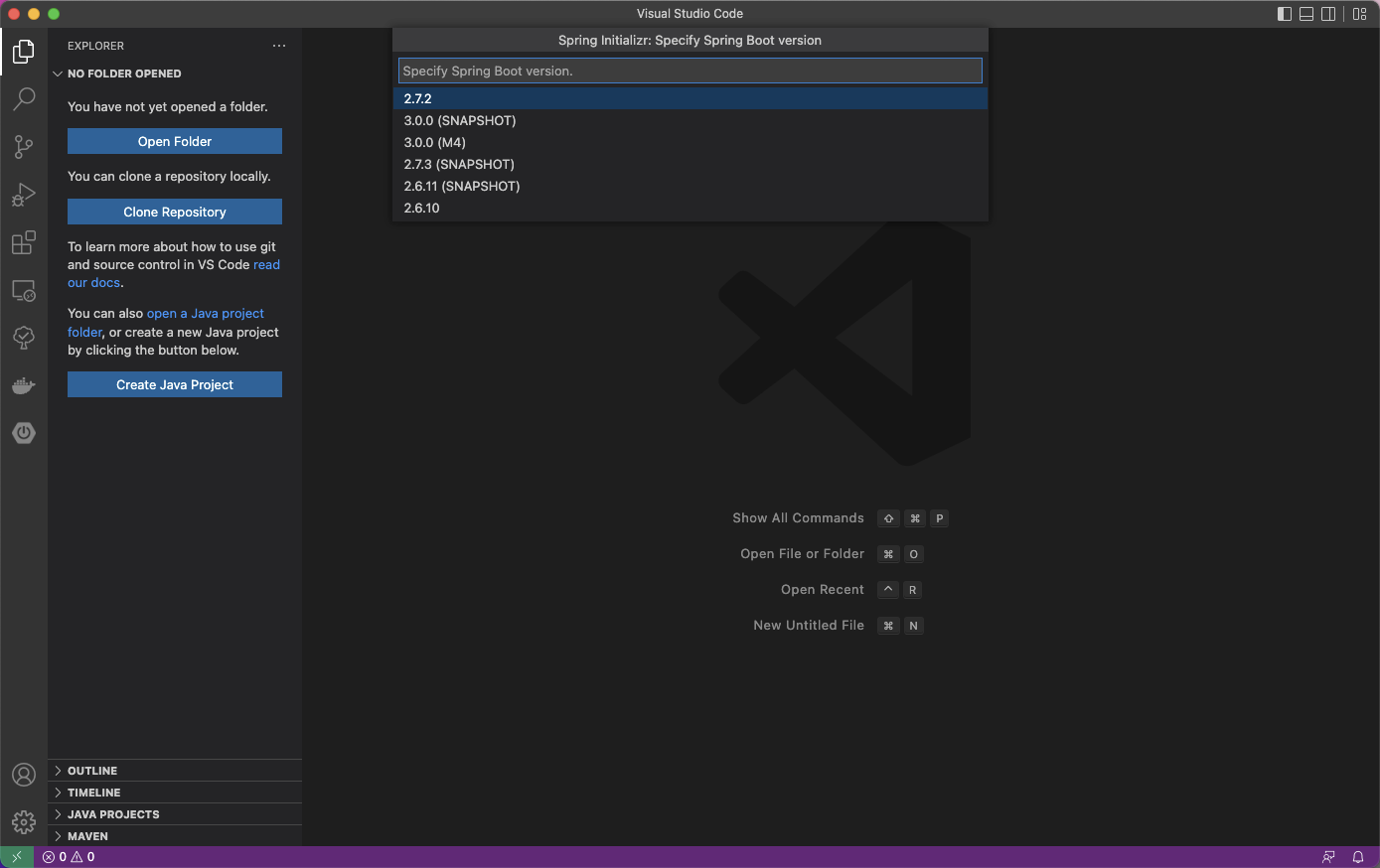Follow the open a Java project folder link
The width and height of the screenshot is (1380, 868).
206,314
